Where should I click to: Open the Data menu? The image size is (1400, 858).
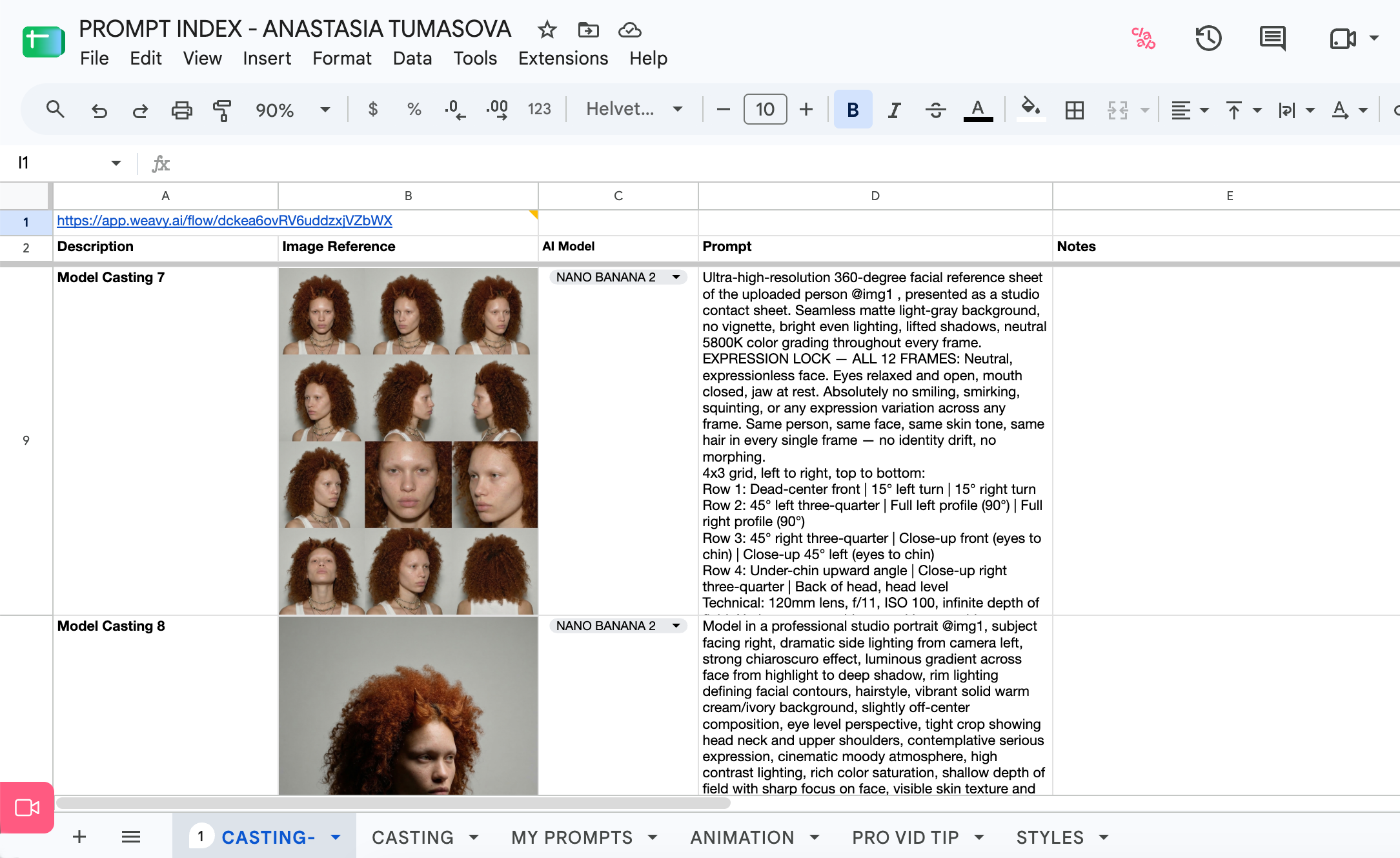point(412,58)
